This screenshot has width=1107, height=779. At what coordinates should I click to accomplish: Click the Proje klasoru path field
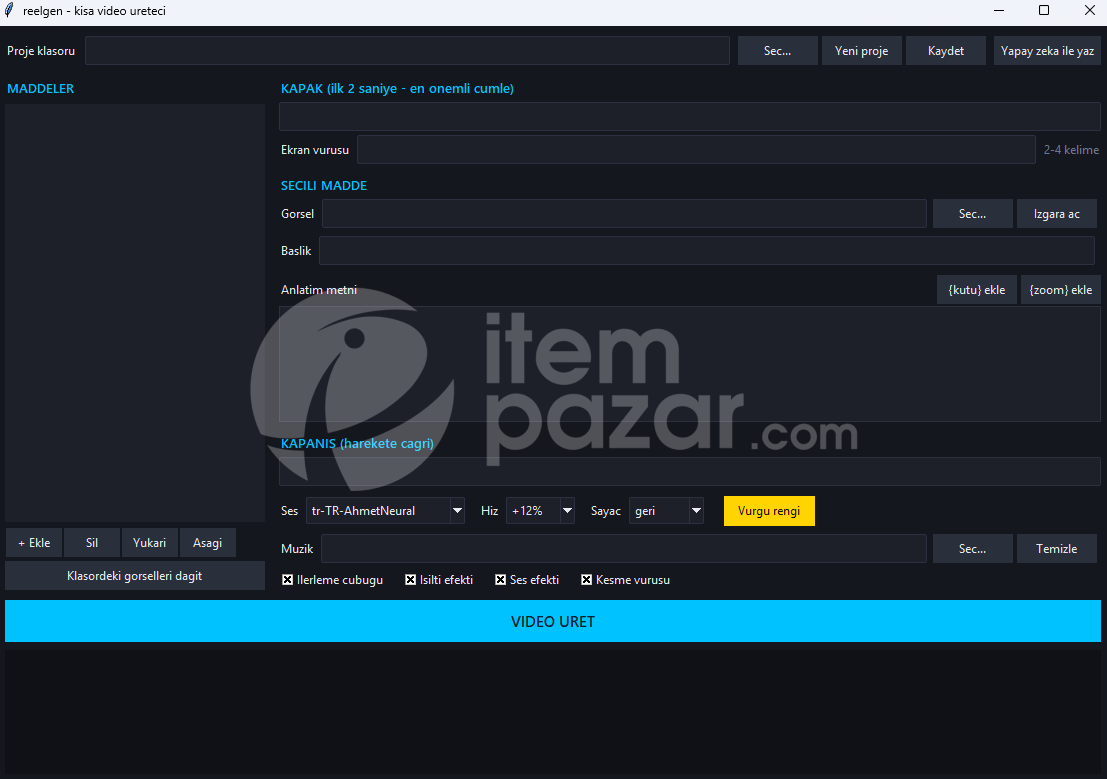click(407, 51)
